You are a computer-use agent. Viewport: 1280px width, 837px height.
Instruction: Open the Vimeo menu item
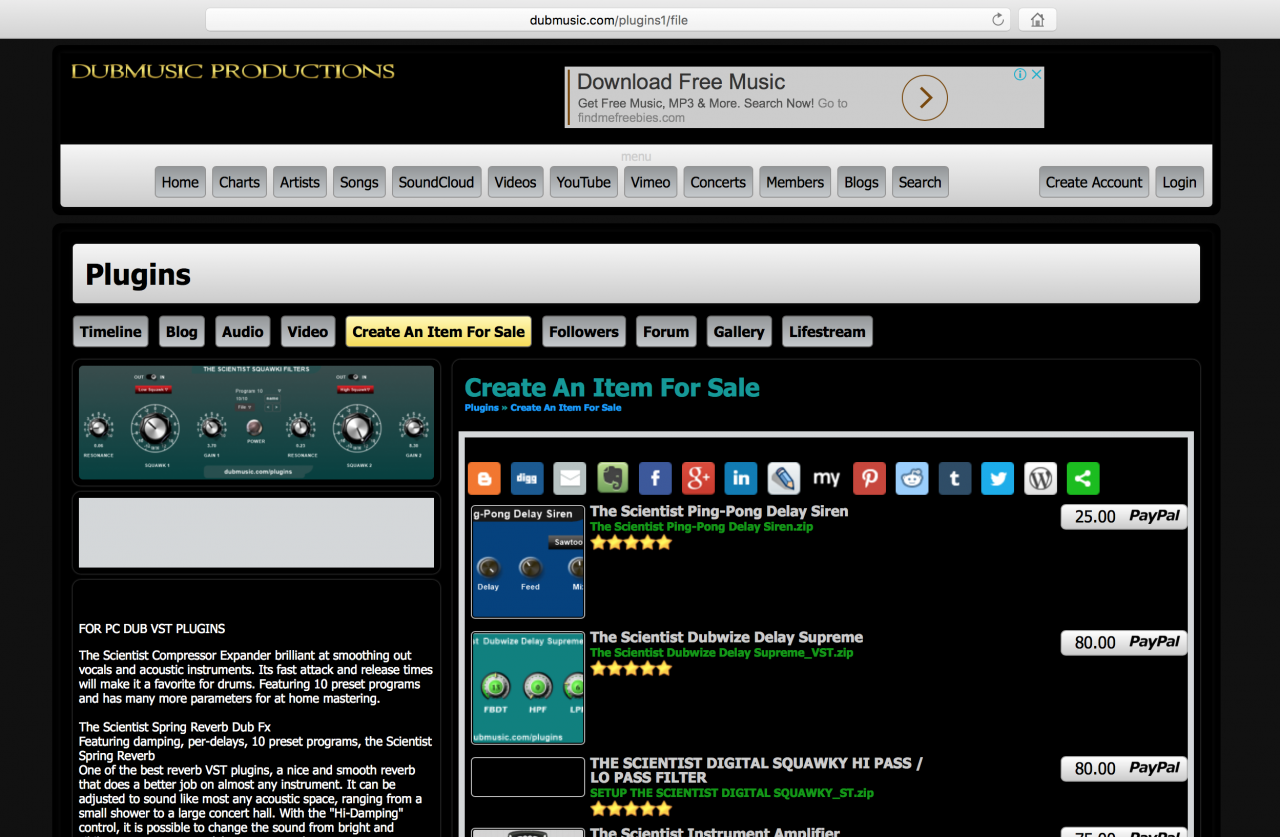651,182
